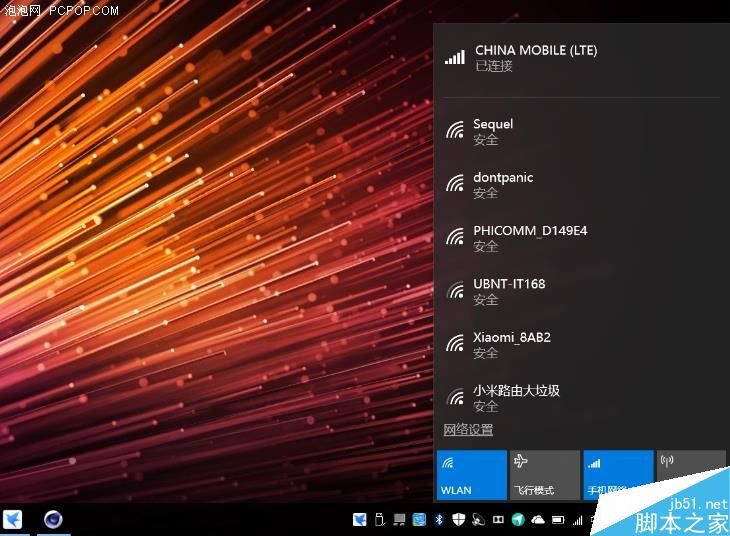Screen dimensions: 730x536
Task: Open the OneDrive cloud tray icon
Action: tap(538, 520)
